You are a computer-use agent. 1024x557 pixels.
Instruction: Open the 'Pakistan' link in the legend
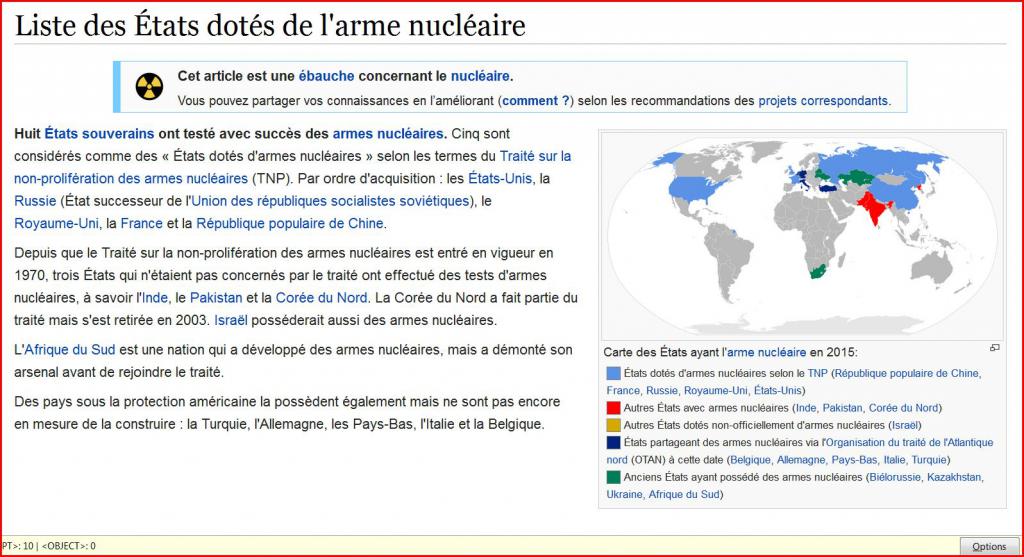tap(842, 407)
